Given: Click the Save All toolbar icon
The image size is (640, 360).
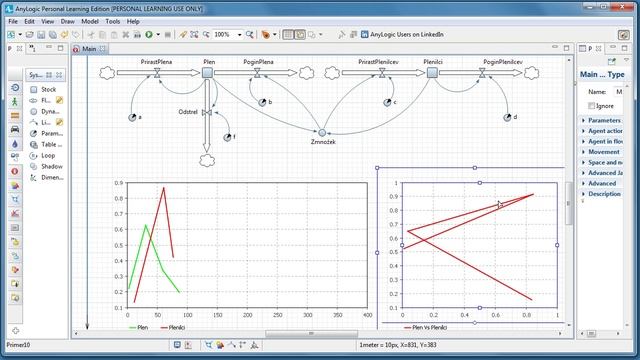Looking at the screenshot, I should click(x=53, y=35).
